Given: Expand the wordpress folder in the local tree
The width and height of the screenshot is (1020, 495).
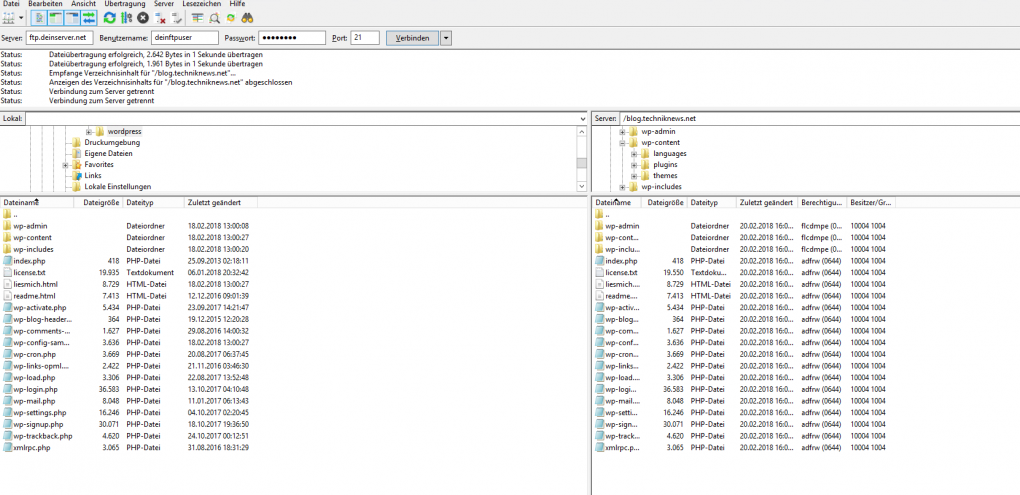Looking at the screenshot, I should pyautogui.click(x=88, y=131).
